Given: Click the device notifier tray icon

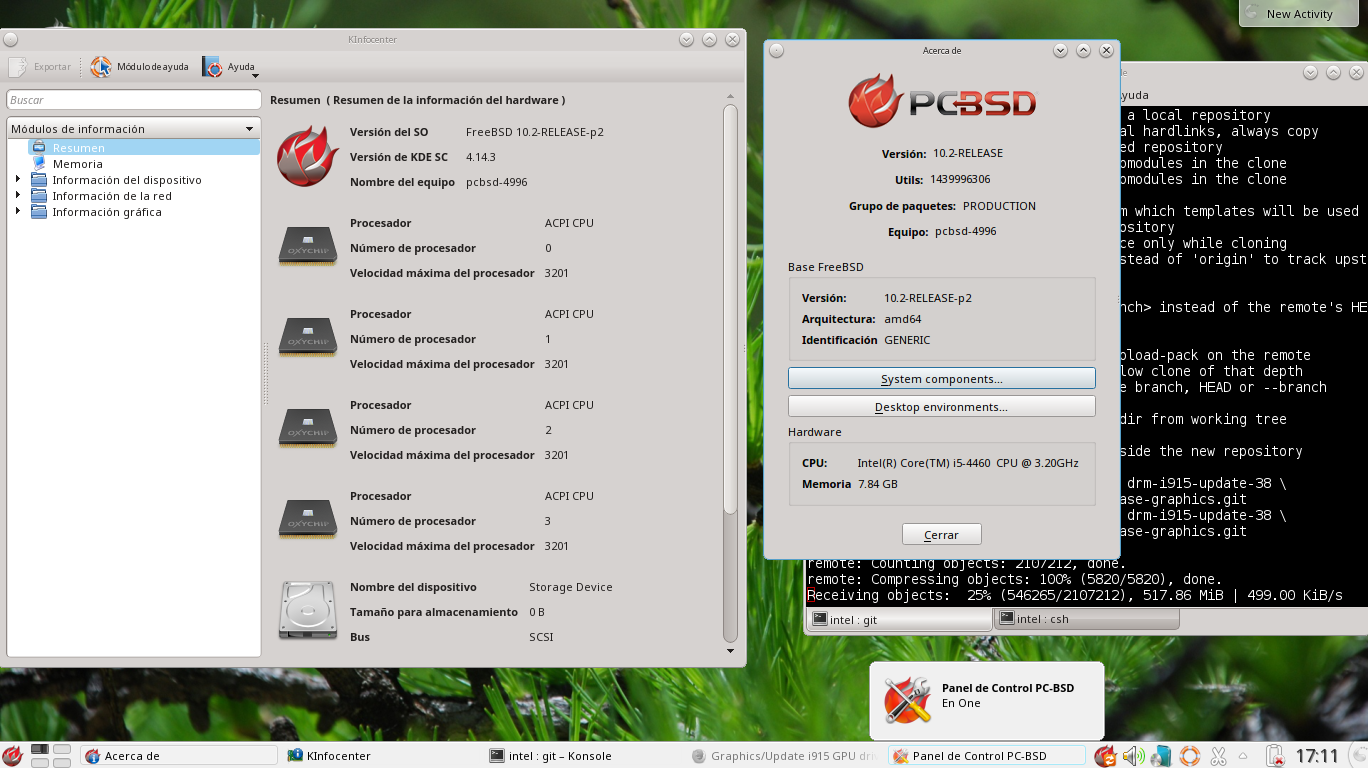Looking at the screenshot, I should pyautogui.click(x=1275, y=756).
